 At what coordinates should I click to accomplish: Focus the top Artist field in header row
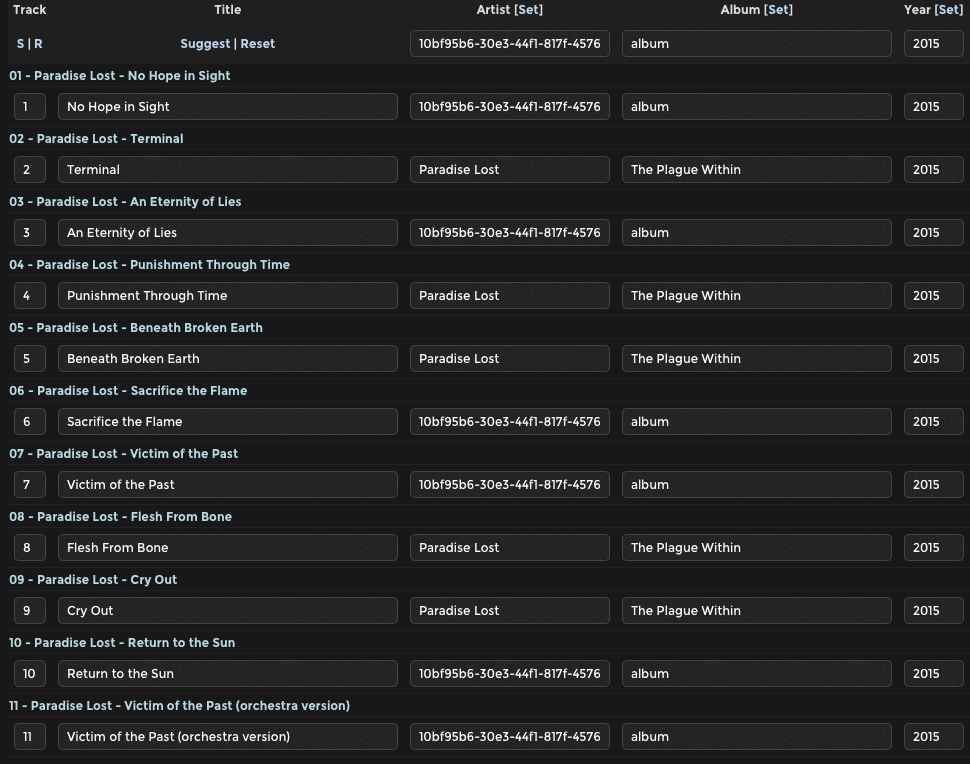point(509,44)
